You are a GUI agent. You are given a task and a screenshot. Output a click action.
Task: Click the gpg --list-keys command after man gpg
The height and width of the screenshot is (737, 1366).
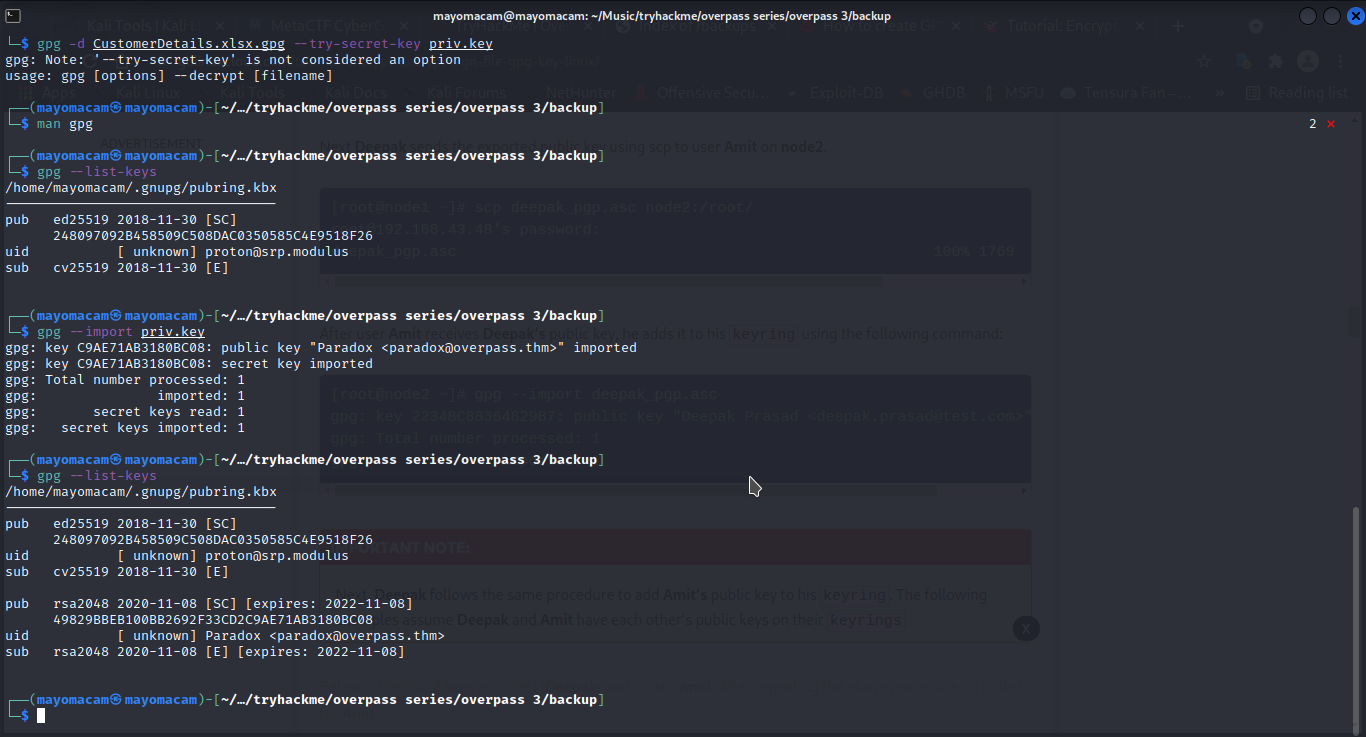point(97,172)
